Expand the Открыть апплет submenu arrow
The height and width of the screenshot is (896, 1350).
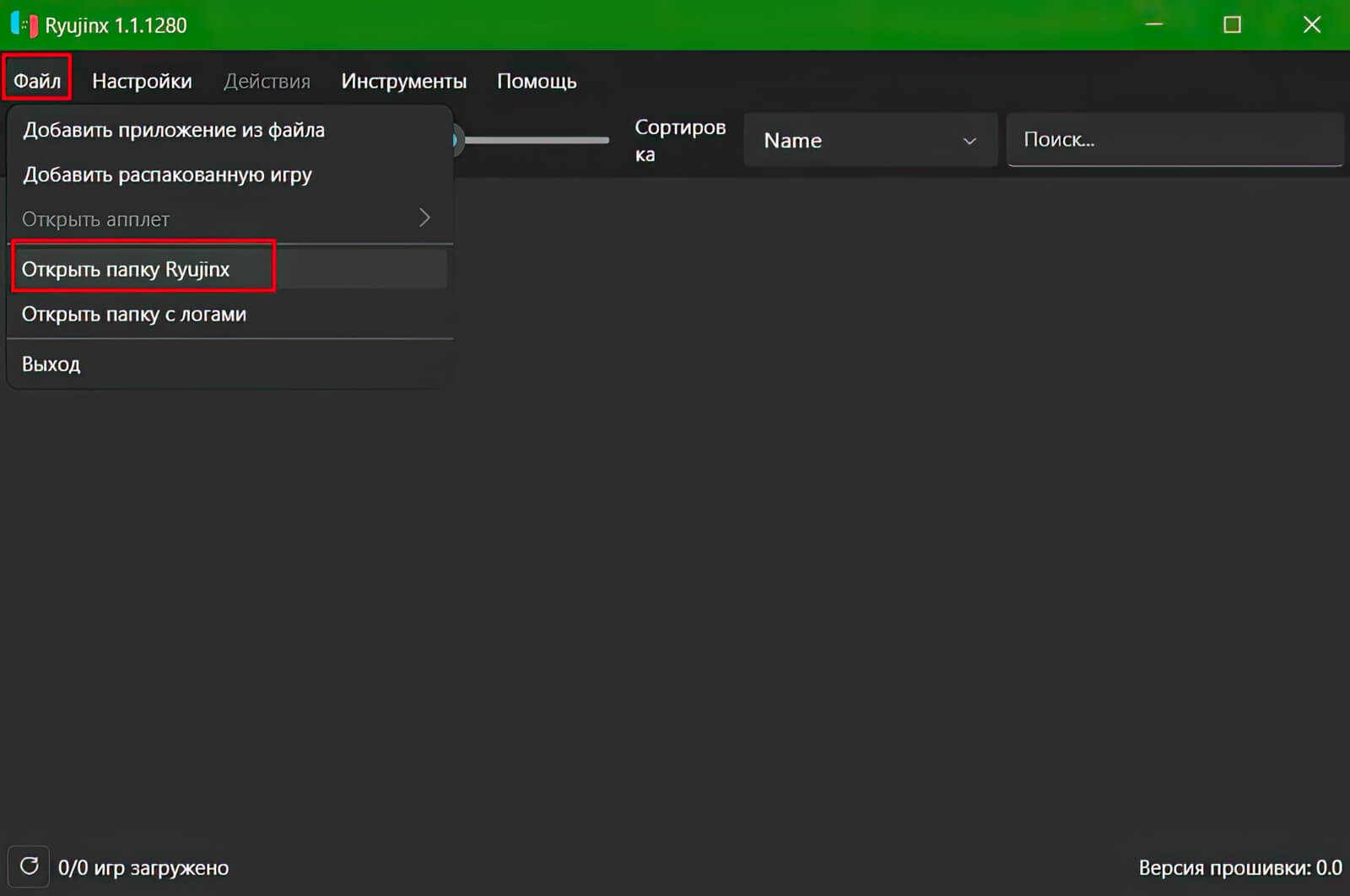[424, 219]
